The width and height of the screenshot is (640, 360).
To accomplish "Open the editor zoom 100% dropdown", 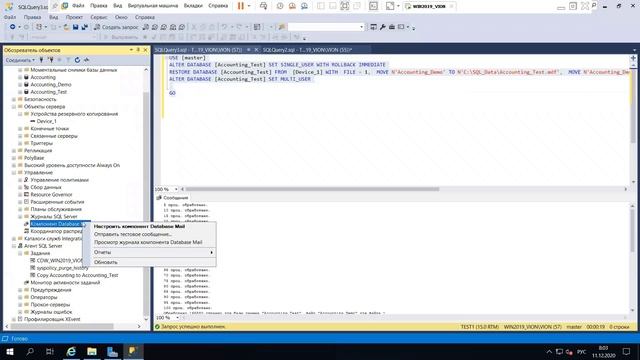I will 176,189.
